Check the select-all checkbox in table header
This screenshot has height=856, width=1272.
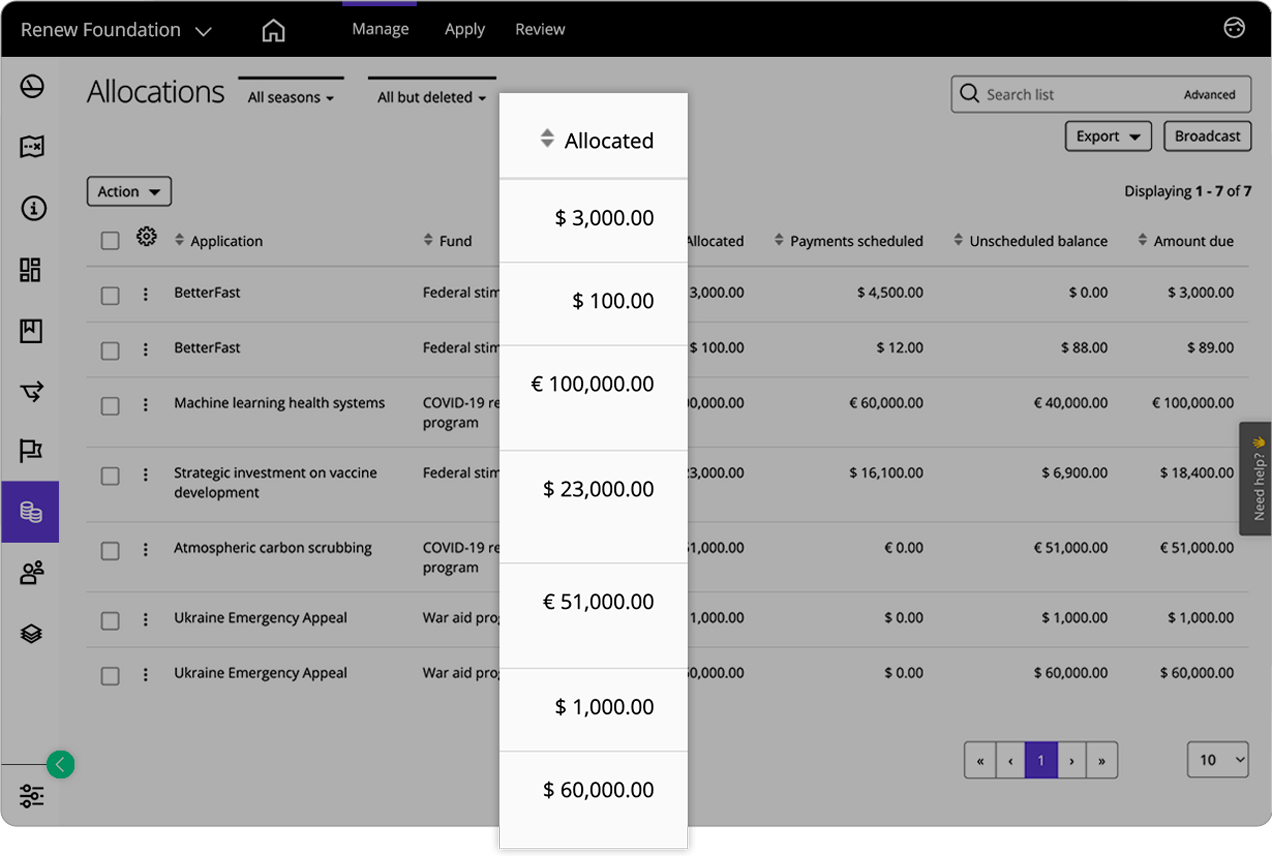click(110, 240)
